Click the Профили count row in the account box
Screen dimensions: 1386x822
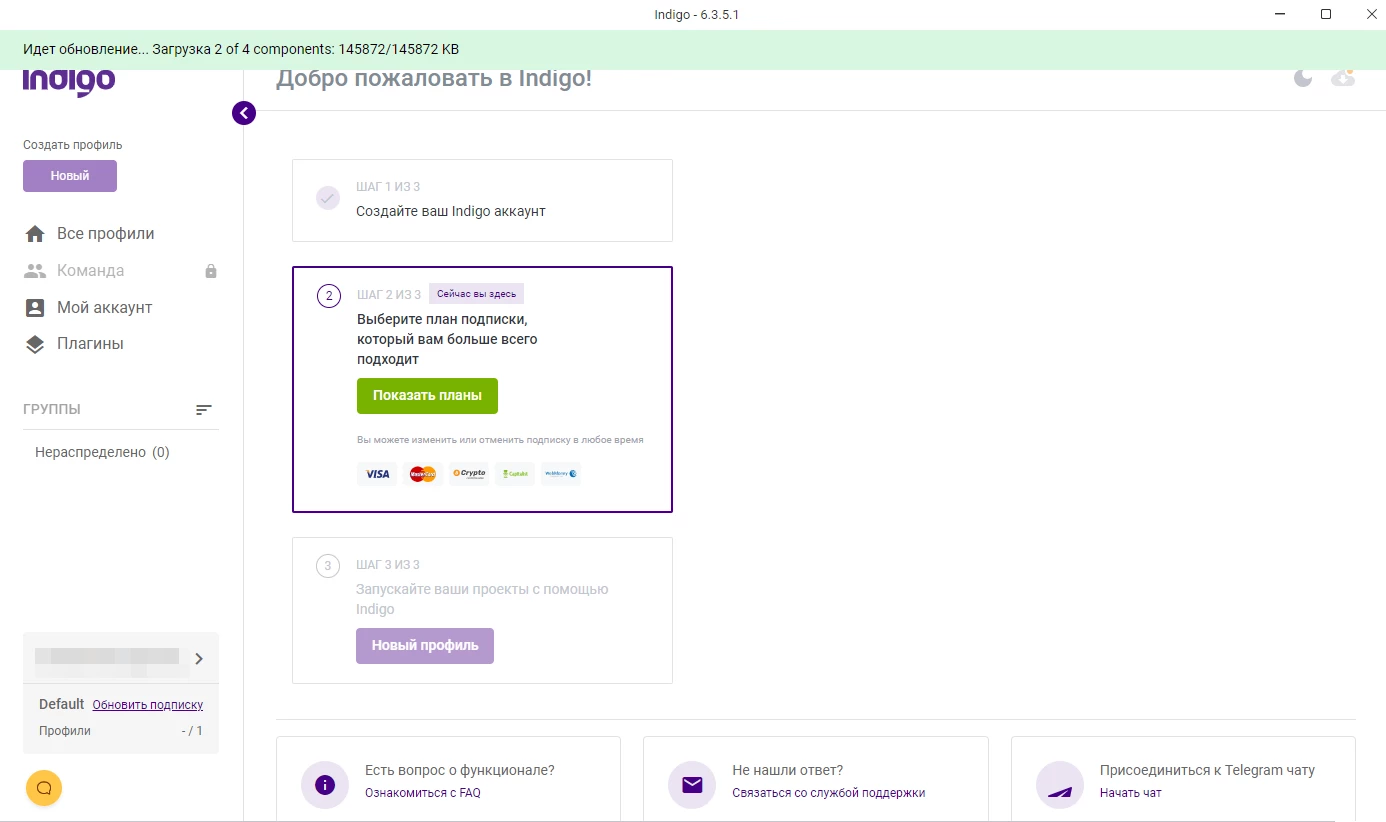pos(121,731)
